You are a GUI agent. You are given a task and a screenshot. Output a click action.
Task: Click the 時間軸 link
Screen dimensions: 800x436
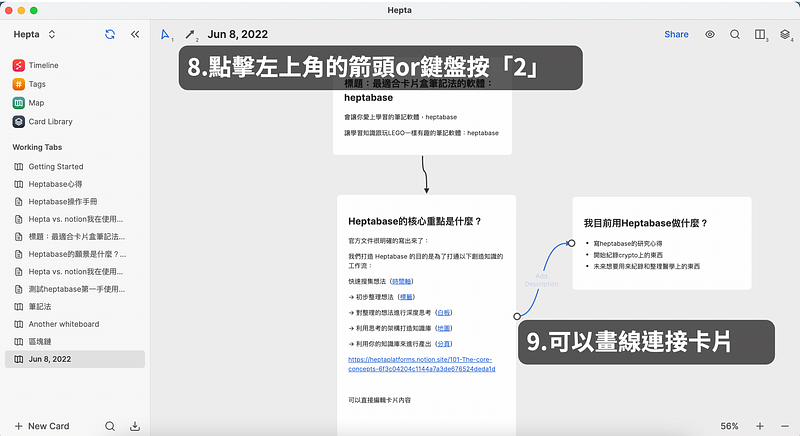[402, 281]
